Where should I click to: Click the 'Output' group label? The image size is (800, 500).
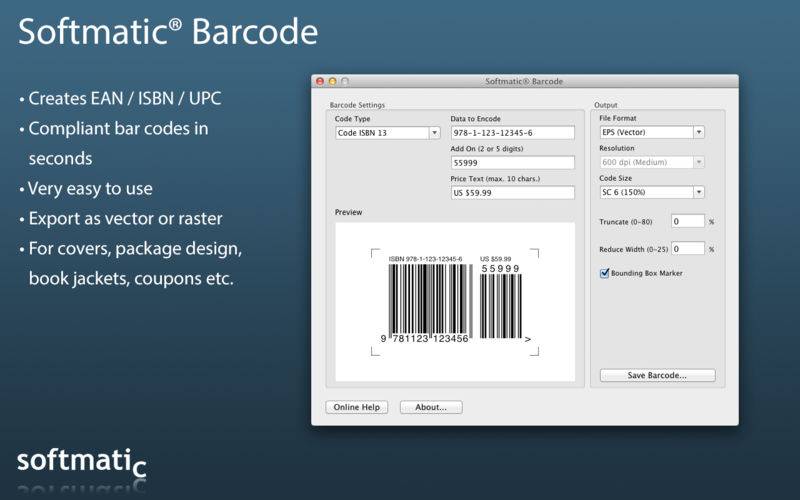[606, 105]
